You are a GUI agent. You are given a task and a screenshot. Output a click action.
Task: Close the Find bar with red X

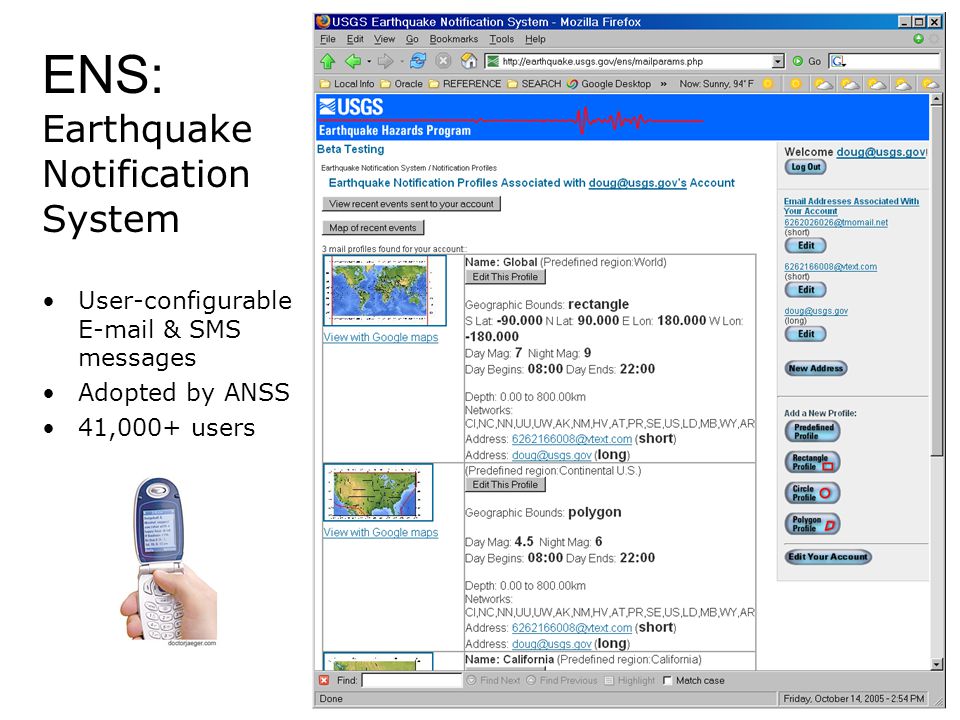click(x=324, y=680)
